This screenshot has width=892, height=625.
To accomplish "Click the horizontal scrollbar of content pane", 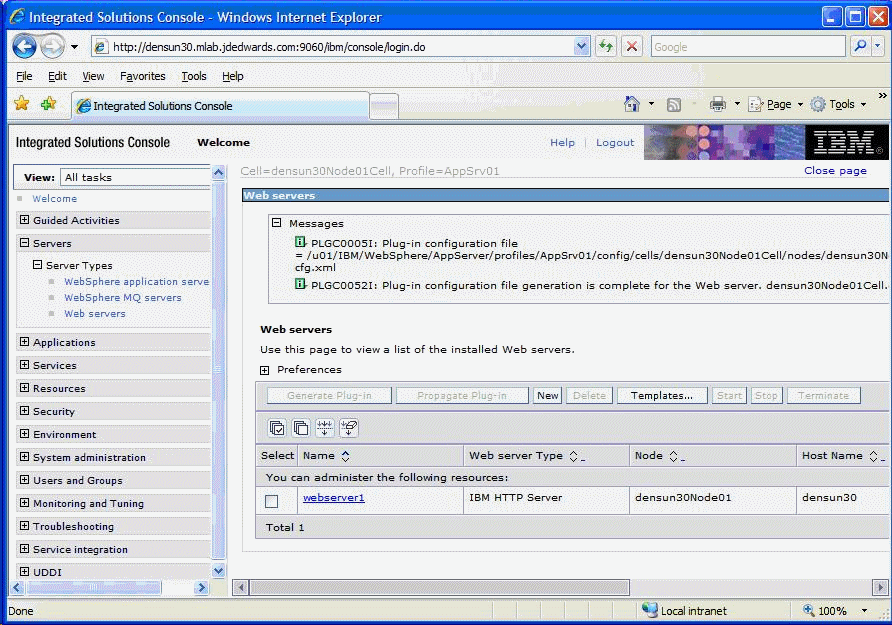I will tap(440, 588).
